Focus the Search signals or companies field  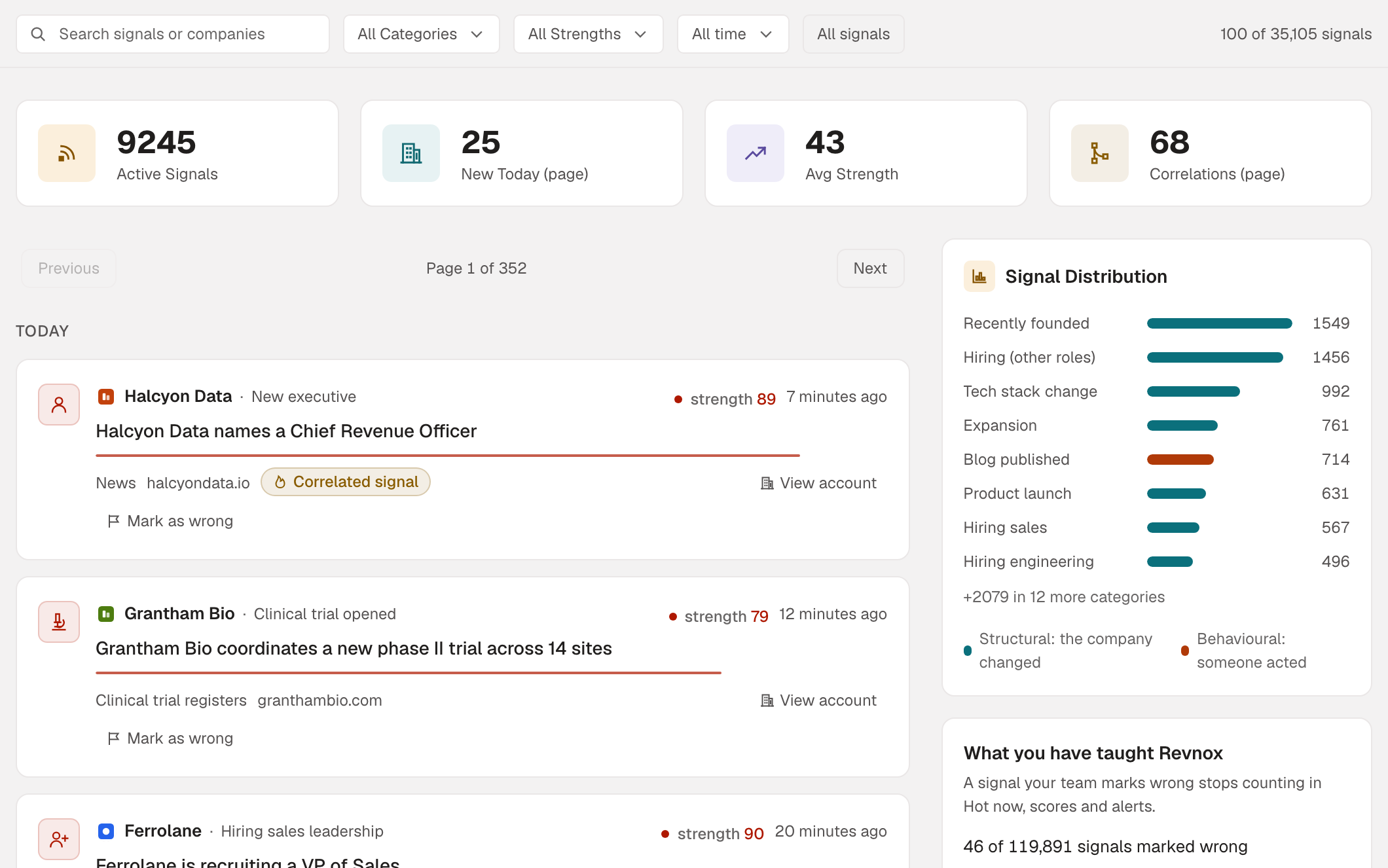tap(173, 34)
